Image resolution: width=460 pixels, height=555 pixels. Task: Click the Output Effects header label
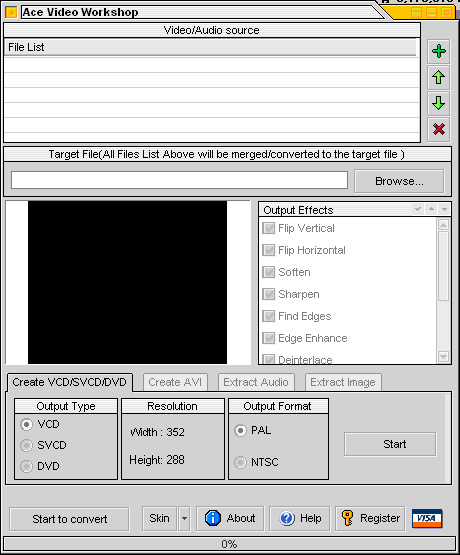pos(298,210)
